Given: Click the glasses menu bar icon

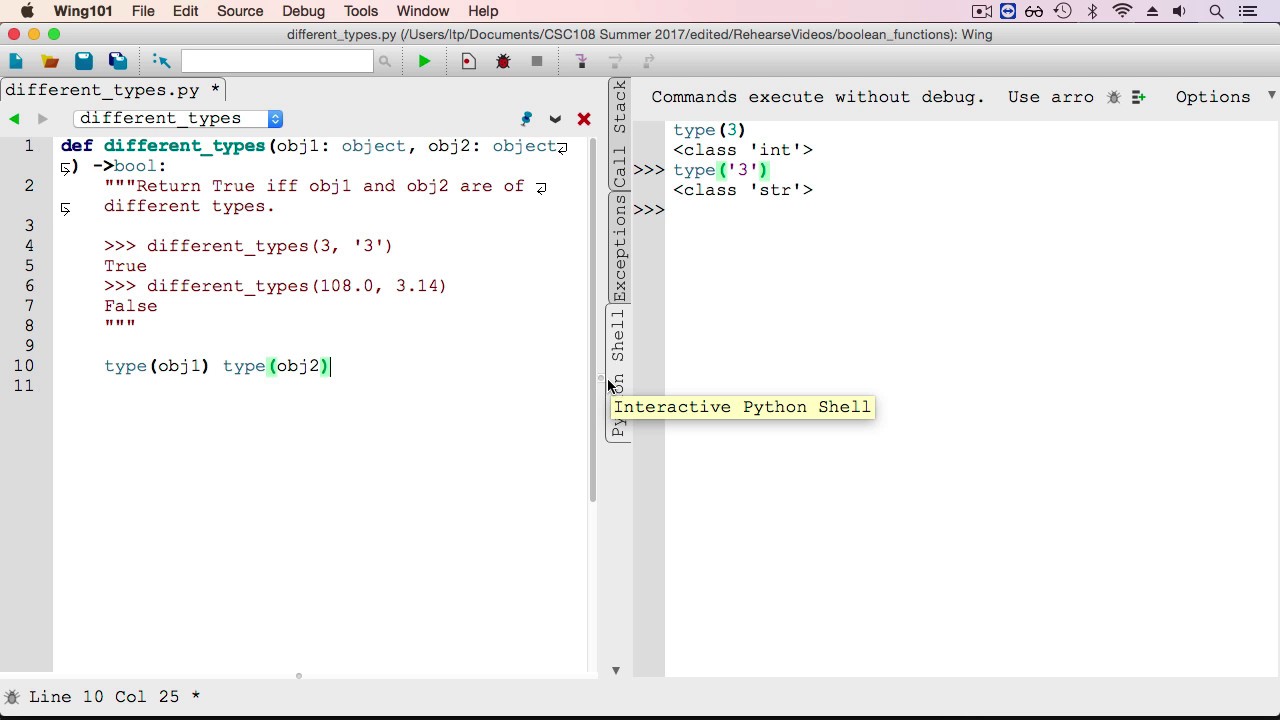Looking at the screenshot, I should [1034, 11].
